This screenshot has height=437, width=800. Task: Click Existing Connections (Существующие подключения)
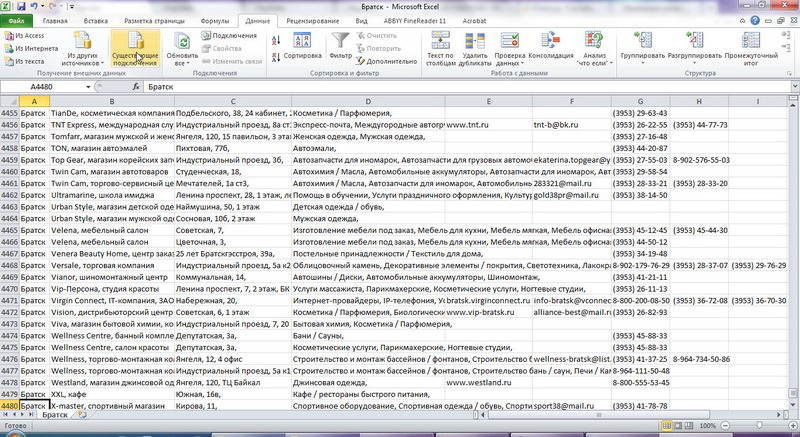[x=135, y=48]
